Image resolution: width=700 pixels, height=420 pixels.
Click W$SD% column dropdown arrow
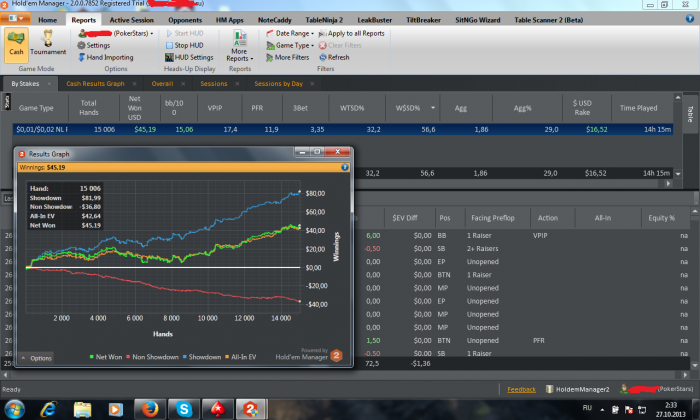tap(433, 108)
